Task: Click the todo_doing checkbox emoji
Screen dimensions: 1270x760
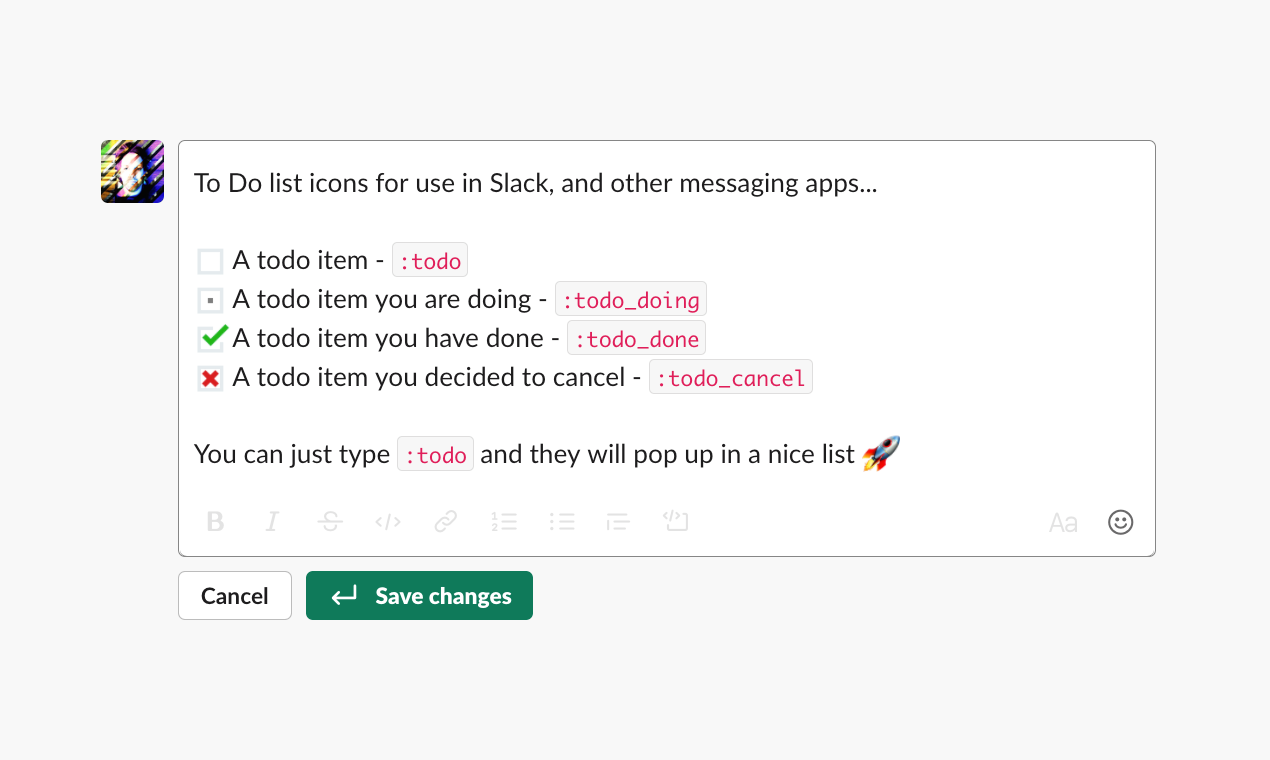Action: point(209,298)
